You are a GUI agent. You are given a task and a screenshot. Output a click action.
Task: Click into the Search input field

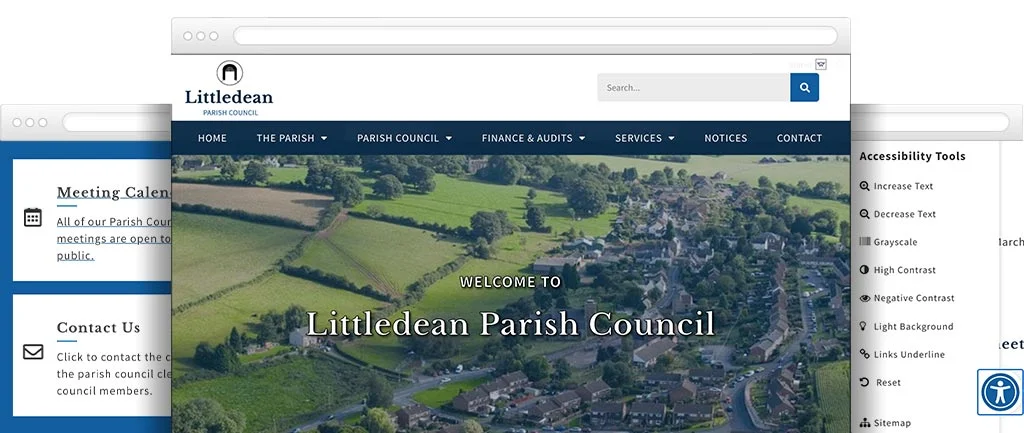click(693, 87)
